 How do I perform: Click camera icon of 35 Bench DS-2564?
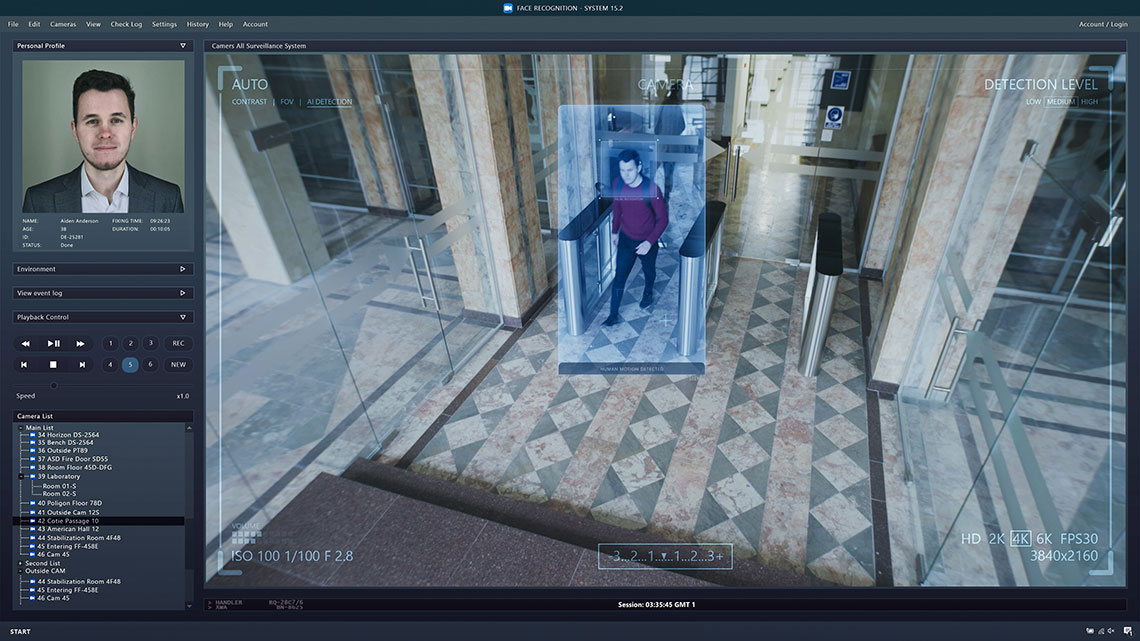[33, 442]
